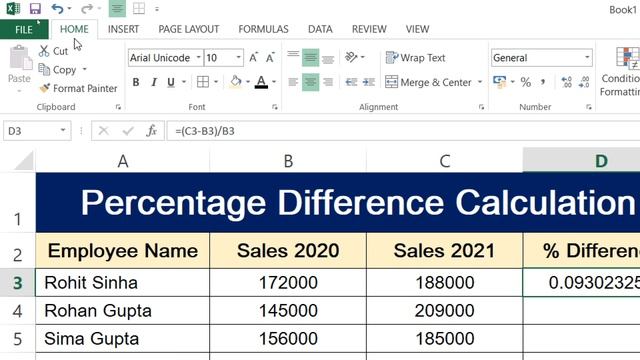Select the HOME ribbon tab

(74, 29)
